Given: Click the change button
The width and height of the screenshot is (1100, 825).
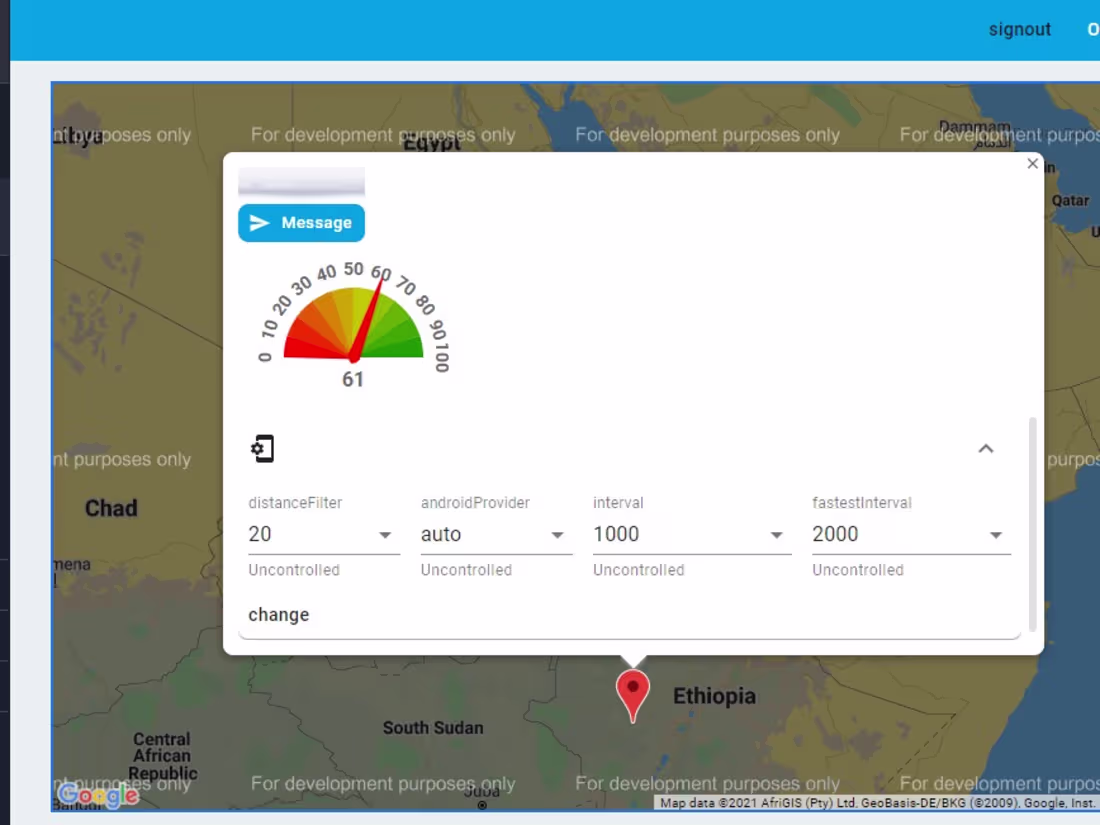Looking at the screenshot, I should point(279,615).
